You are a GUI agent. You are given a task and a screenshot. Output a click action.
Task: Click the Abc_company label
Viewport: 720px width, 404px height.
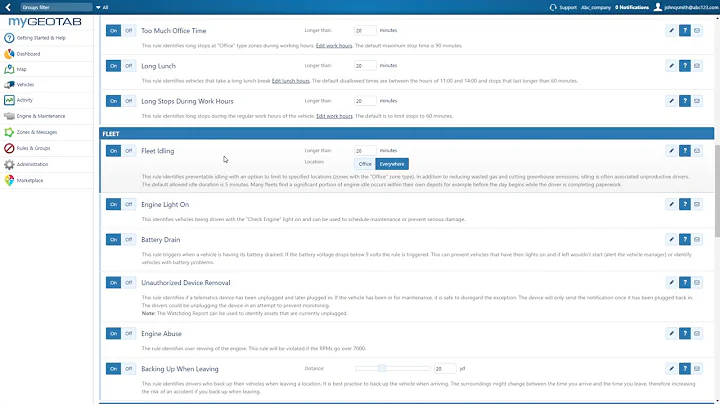[x=596, y=7]
